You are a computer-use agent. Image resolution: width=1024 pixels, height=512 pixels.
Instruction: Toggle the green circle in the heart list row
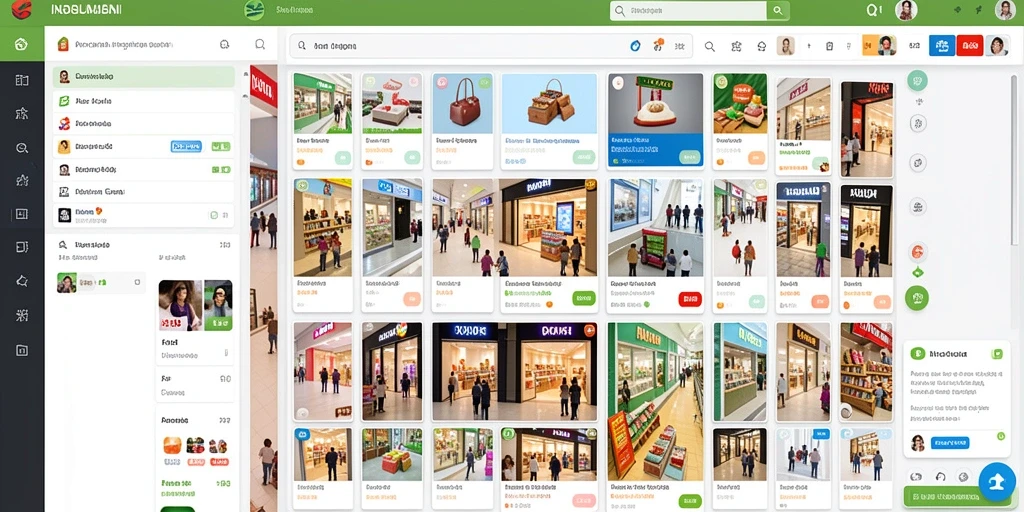214,215
